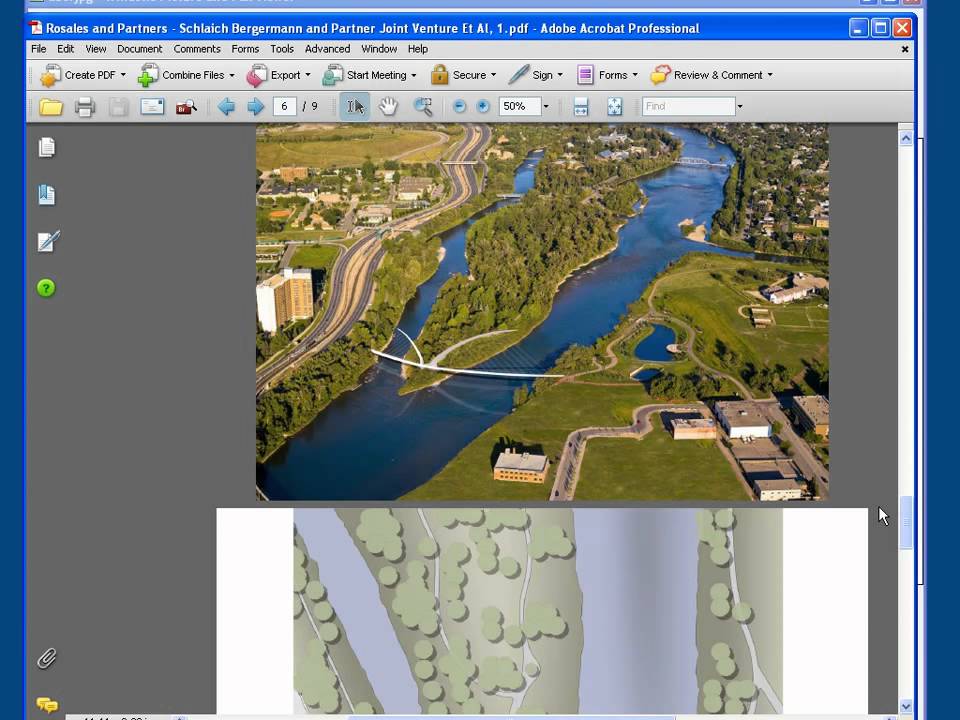The width and height of the screenshot is (960, 720).
Task: Click the vertical scrollbar thumb
Action: [906, 522]
